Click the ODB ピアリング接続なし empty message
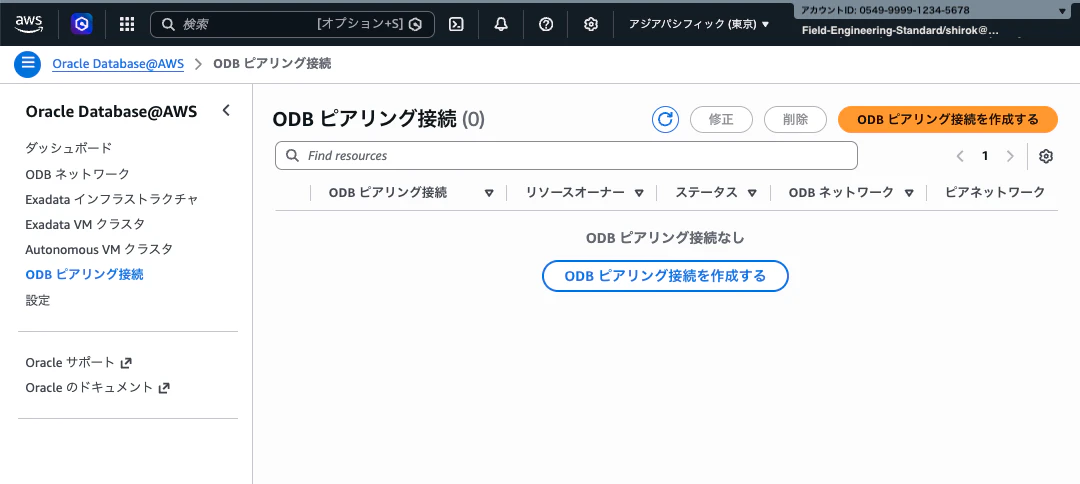 coord(665,238)
